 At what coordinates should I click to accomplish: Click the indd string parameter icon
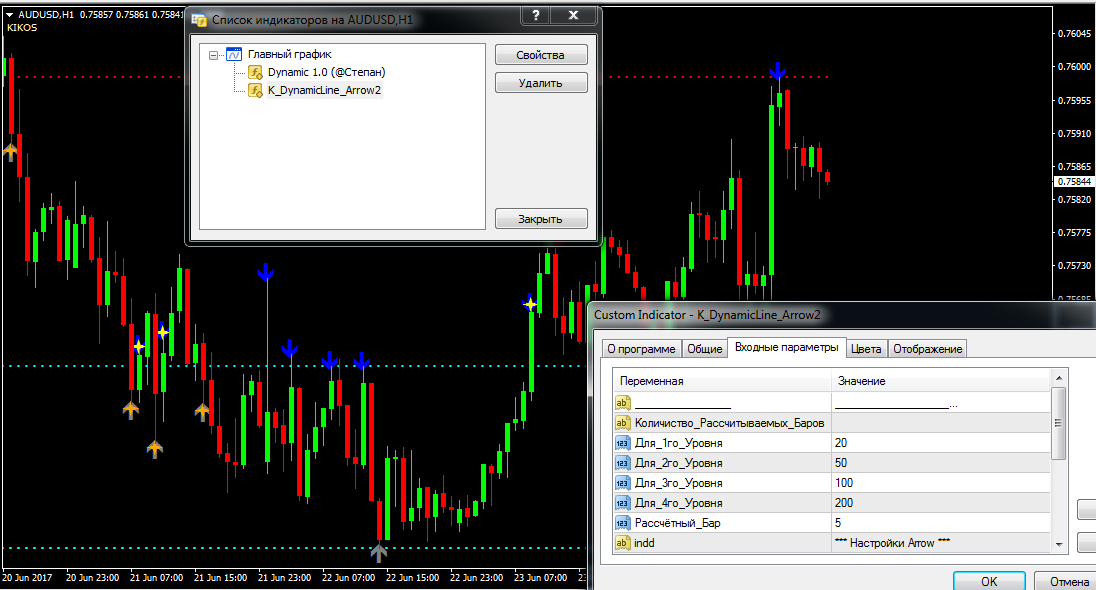(622, 542)
